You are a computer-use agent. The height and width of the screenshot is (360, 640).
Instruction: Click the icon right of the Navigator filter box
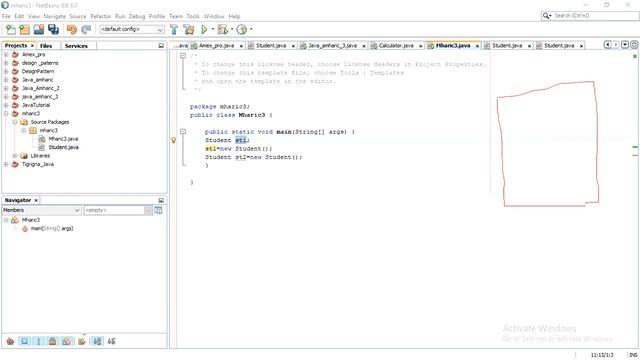158,210
